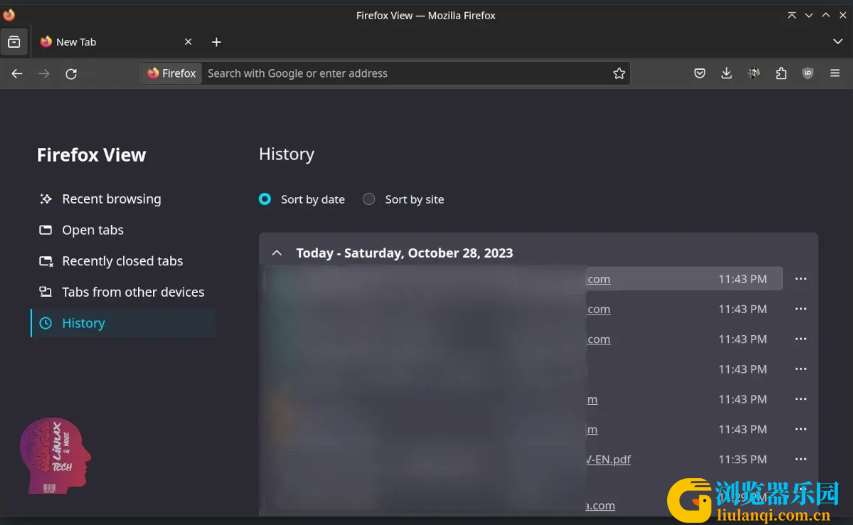Reload the current page
This screenshot has width=853, height=525.
pos(71,73)
